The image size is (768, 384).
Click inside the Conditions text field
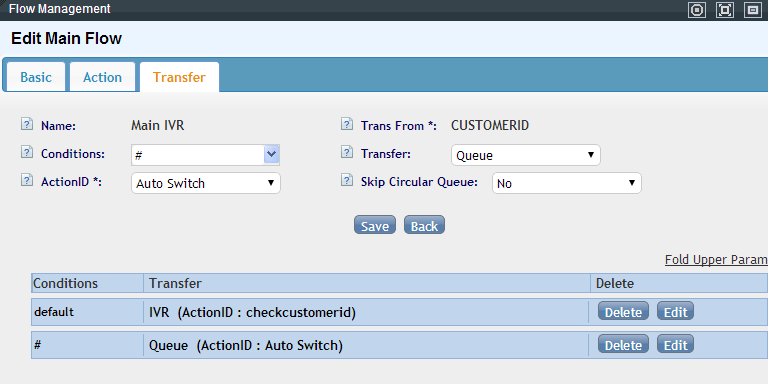(198, 155)
